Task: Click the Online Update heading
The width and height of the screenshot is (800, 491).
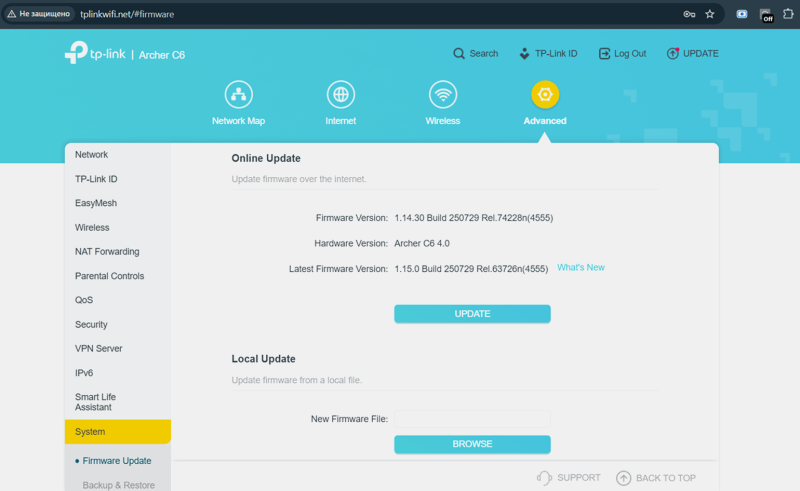Action: point(266,158)
